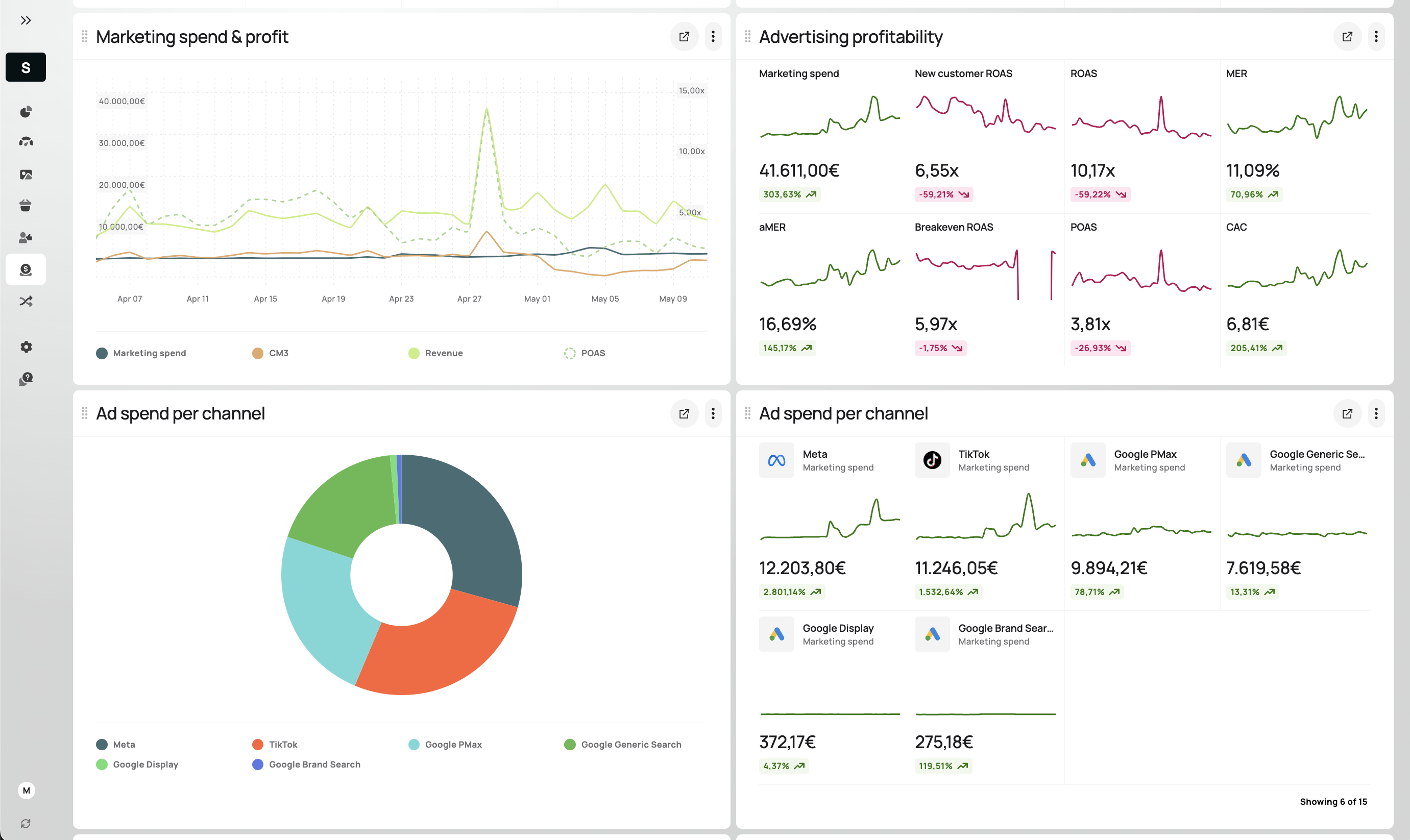Open Advertising profitability options menu
The image size is (1410, 840).
click(1375, 37)
